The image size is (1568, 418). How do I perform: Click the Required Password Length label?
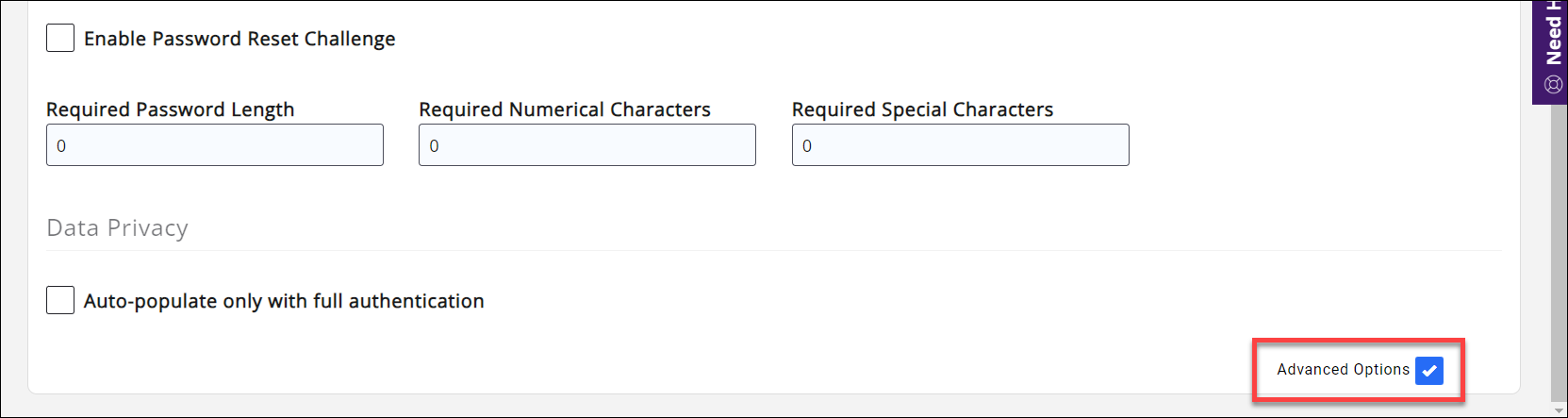[171, 109]
